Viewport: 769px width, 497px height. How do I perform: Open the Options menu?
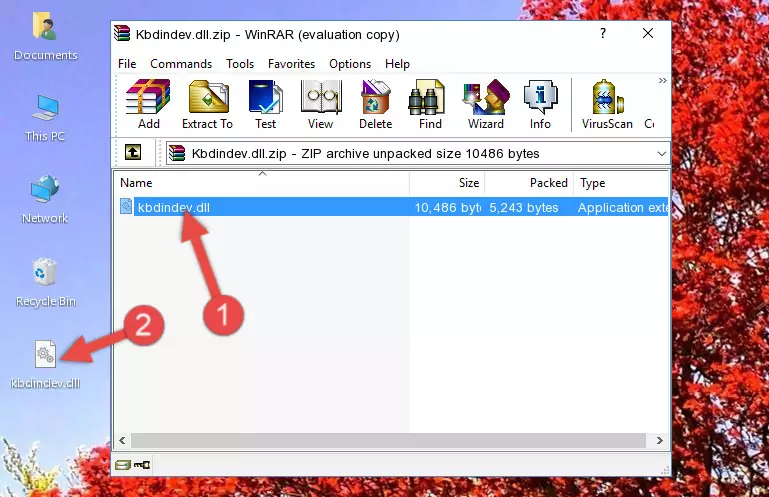[x=350, y=64]
